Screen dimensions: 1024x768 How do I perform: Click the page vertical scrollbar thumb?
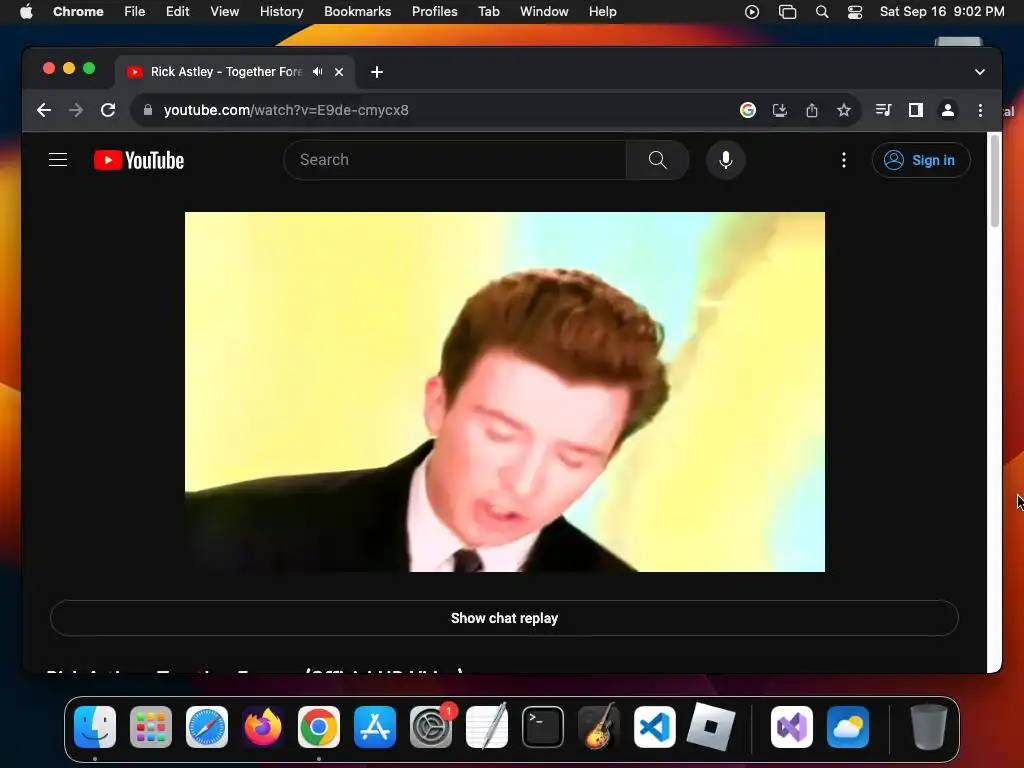point(995,182)
